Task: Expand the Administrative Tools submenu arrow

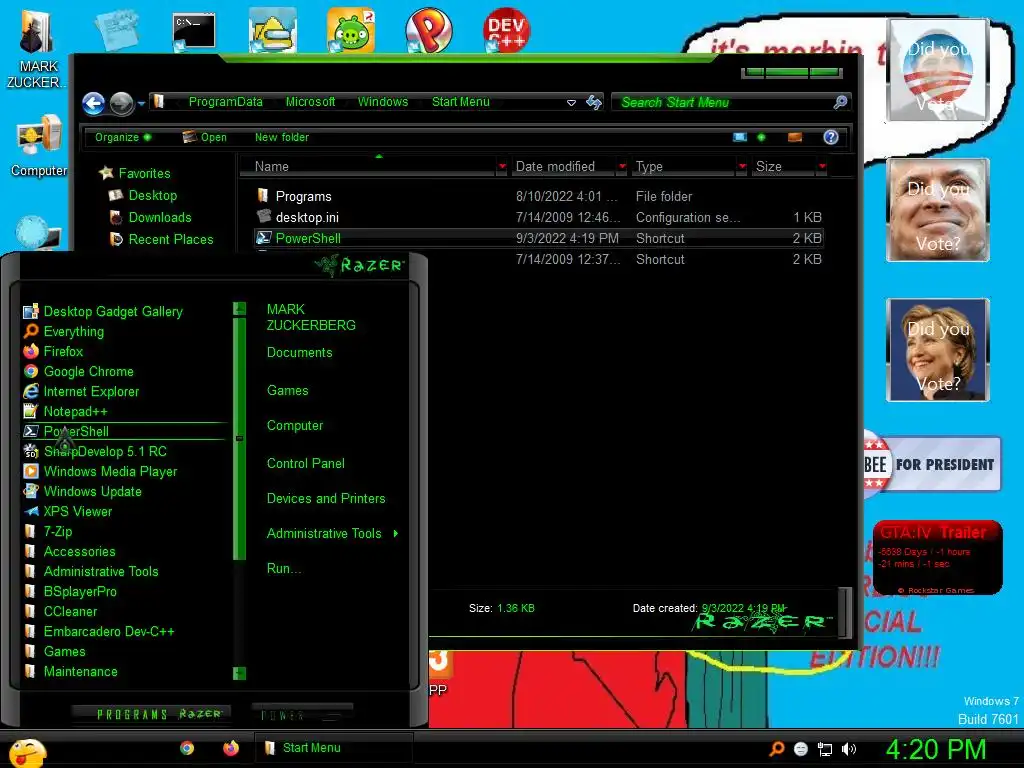Action: pyautogui.click(x=396, y=534)
